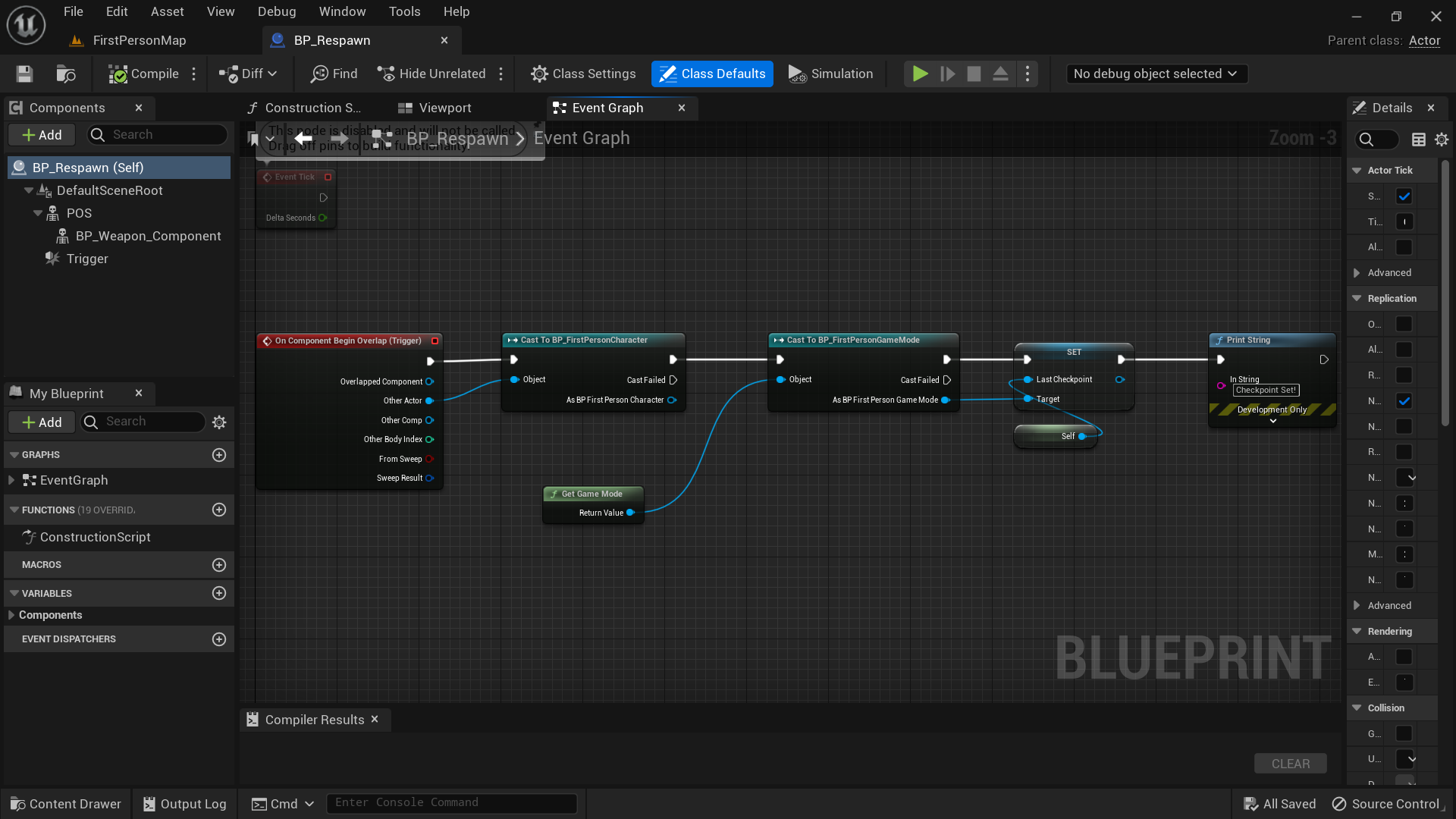
Task: Open the Tools menu
Action: [404, 11]
